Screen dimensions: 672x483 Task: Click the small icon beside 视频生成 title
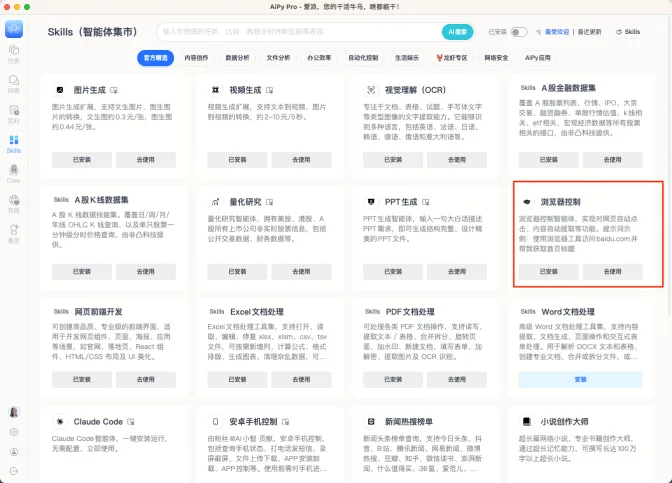click(269, 90)
